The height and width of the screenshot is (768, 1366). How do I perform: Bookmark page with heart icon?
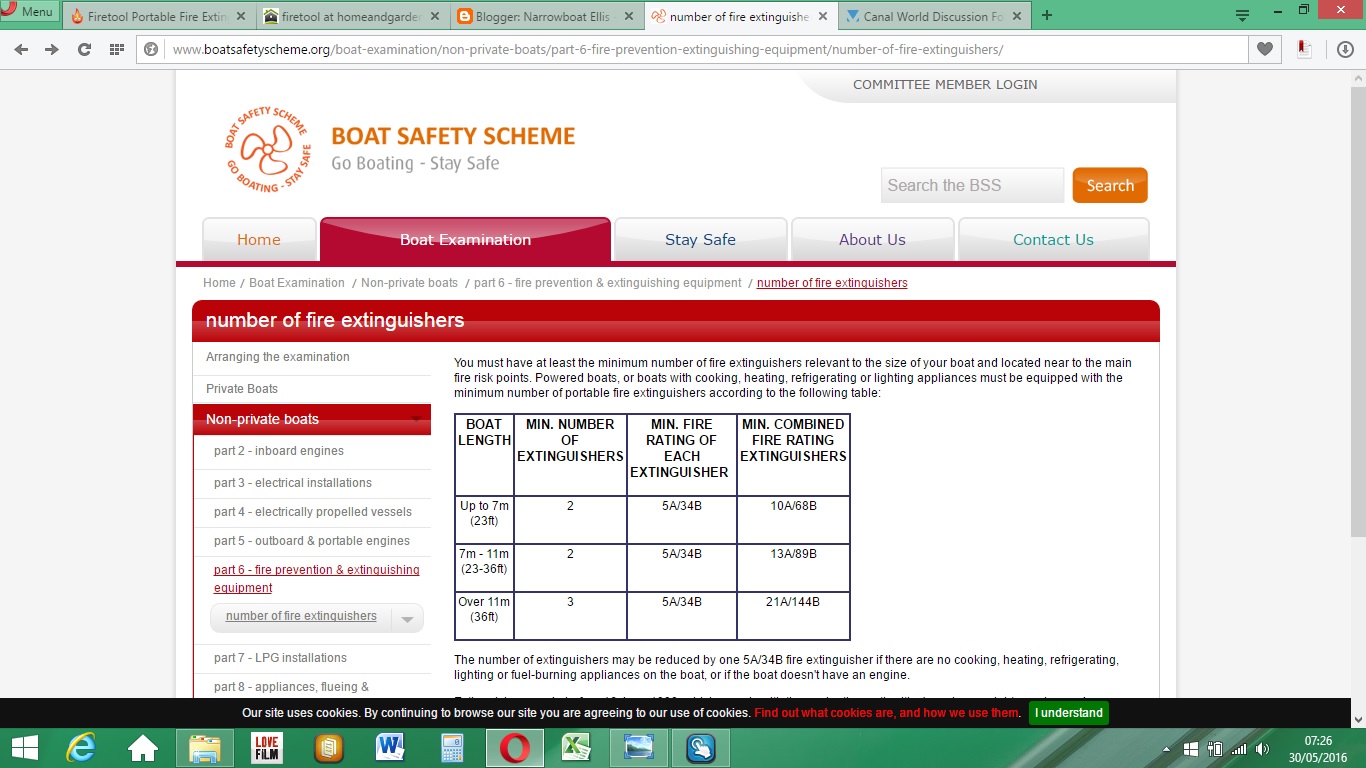click(x=1265, y=50)
